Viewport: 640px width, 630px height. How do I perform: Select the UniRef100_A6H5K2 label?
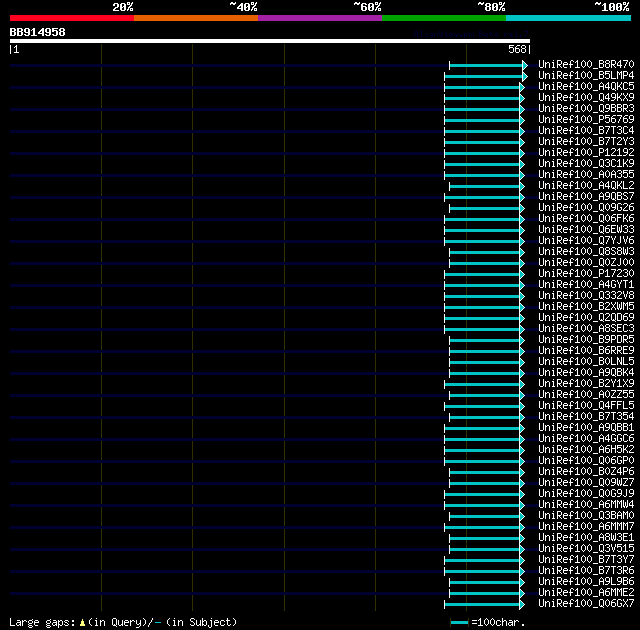[586, 450]
